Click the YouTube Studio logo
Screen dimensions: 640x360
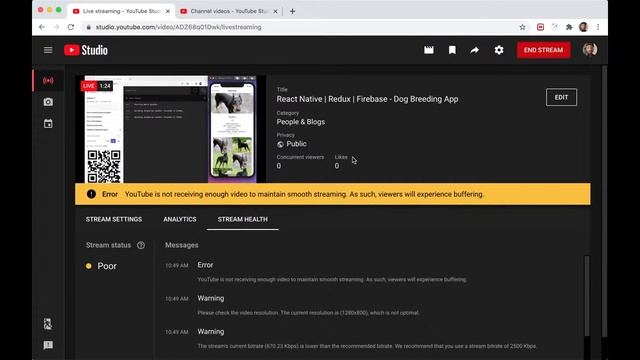(86, 50)
